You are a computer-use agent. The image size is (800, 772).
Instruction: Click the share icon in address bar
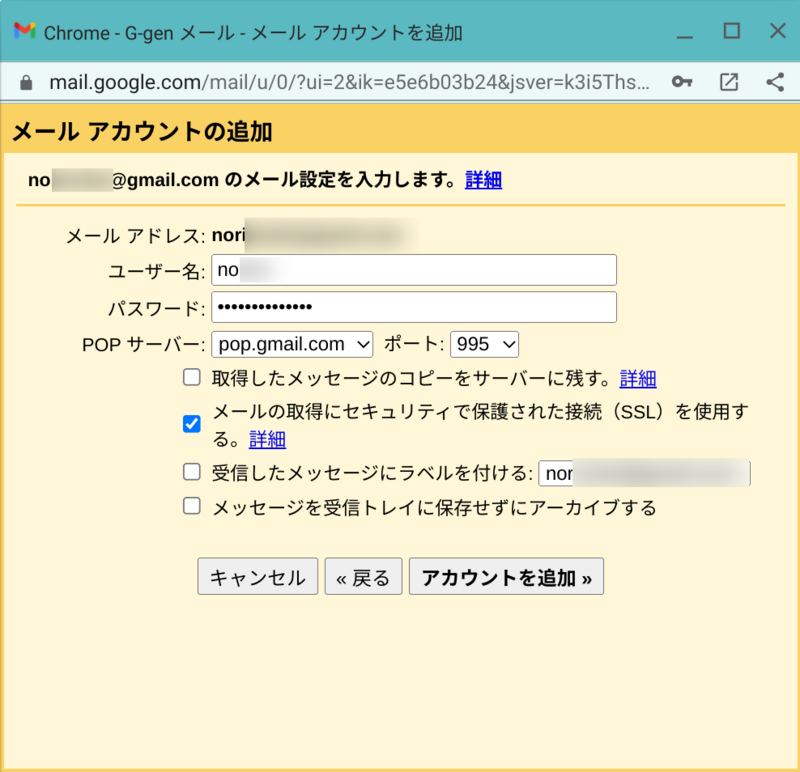pos(775,82)
